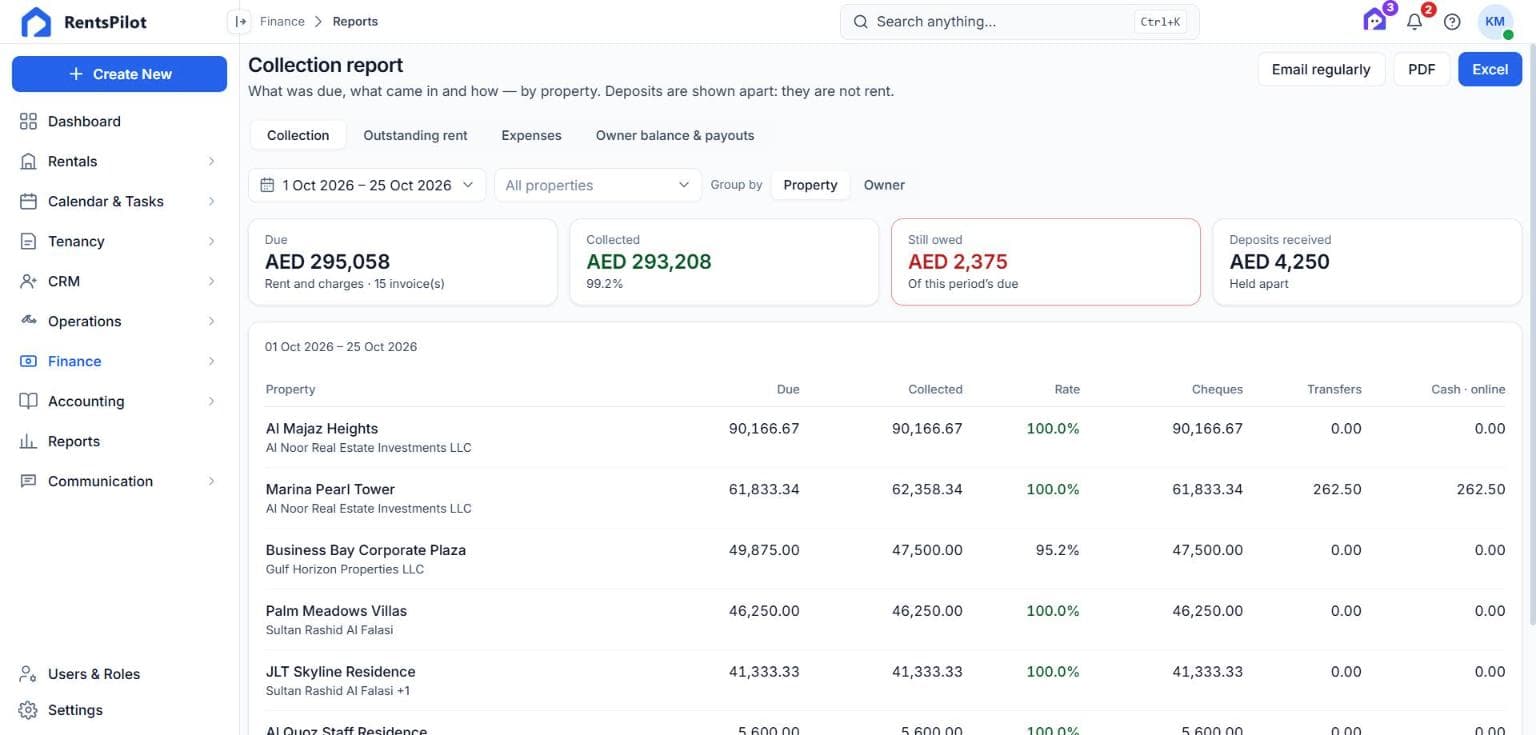Image resolution: width=1536 pixels, height=735 pixels.
Task: Switch to the Outstanding rent tab
Action: point(415,135)
